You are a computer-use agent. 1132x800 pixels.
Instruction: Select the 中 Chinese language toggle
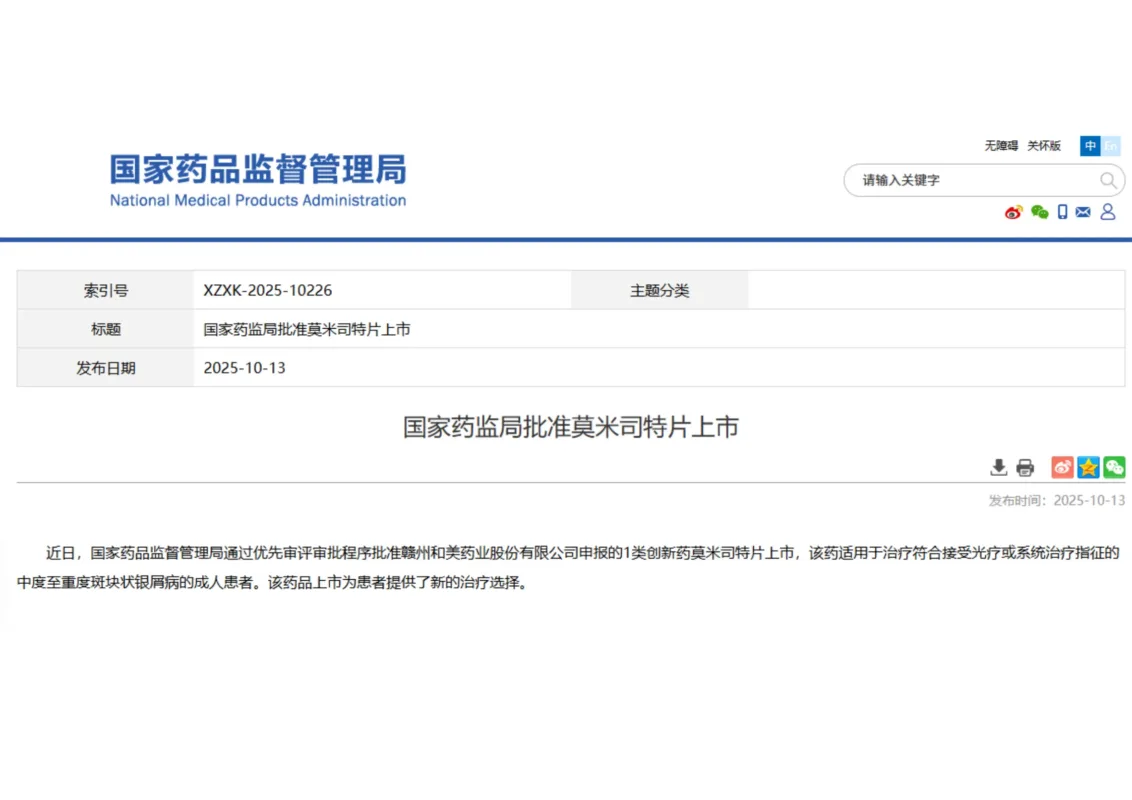(x=1089, y=146)
